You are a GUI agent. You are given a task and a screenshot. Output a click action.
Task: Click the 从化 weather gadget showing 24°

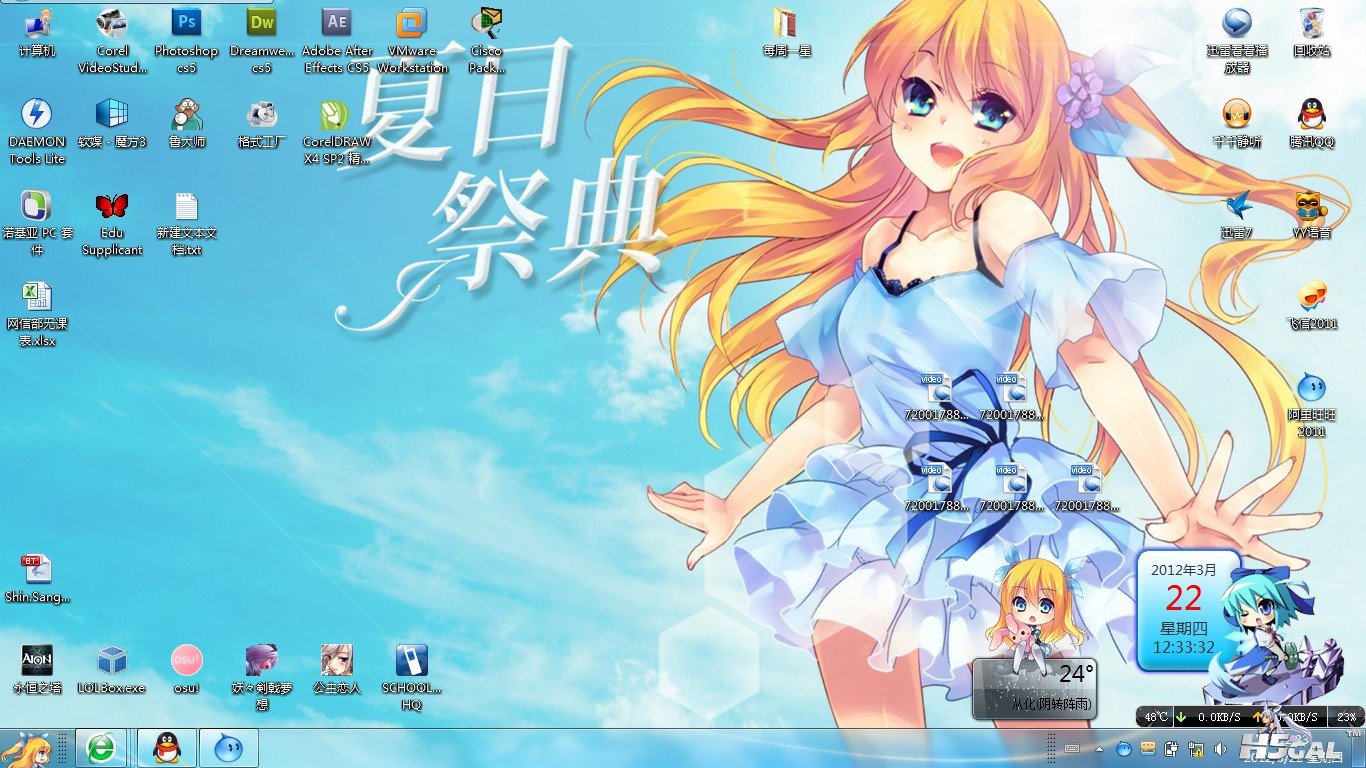(1035, 688)
